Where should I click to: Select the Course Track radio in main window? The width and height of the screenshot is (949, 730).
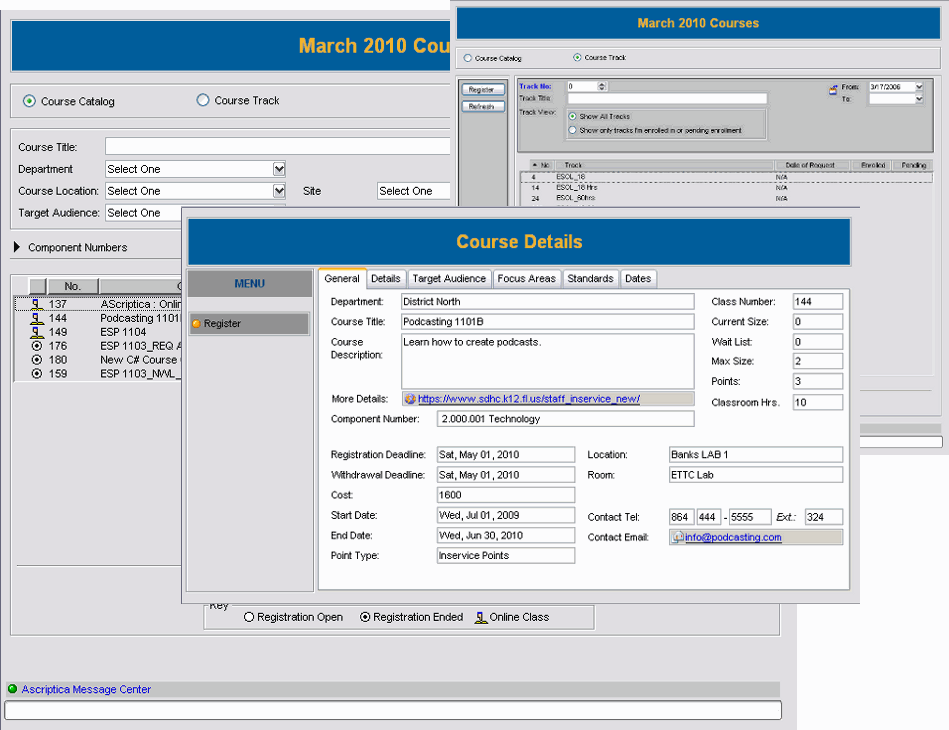[x=203, y=100]
